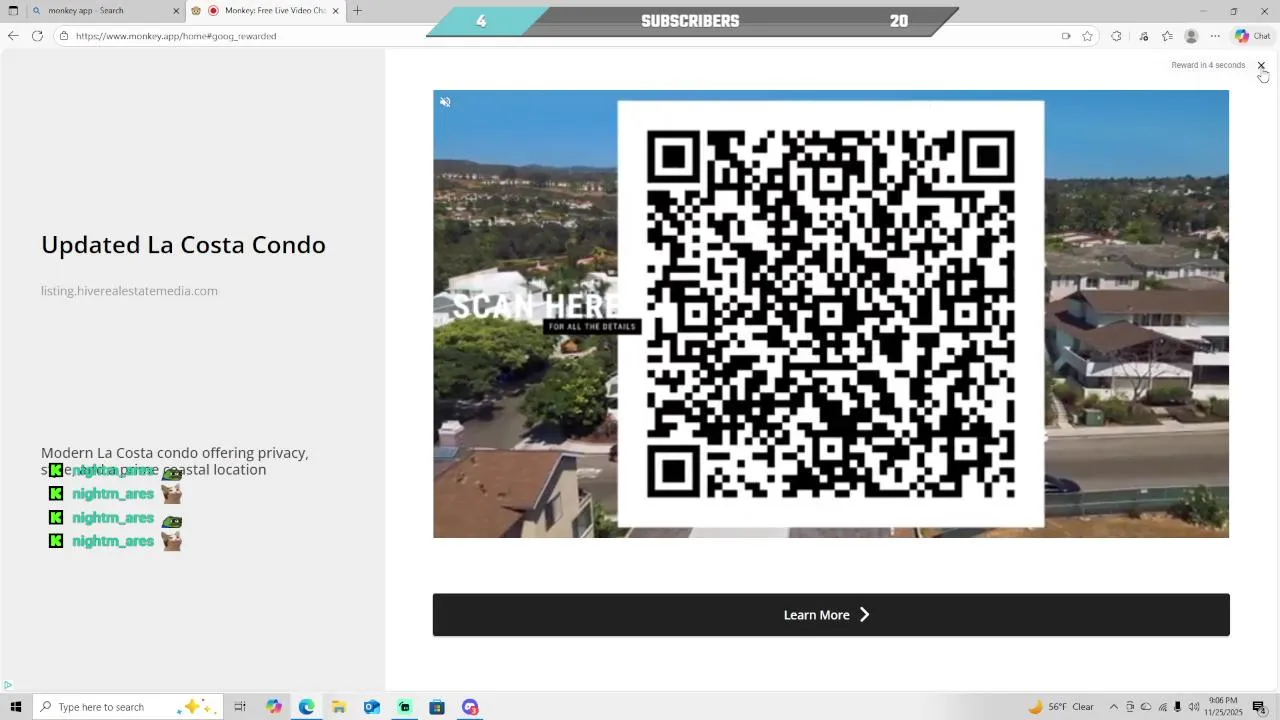The width and height of the screenshot is (1280, 720).
Task: Click the overlay goal number 20
Action: (899, 21)
